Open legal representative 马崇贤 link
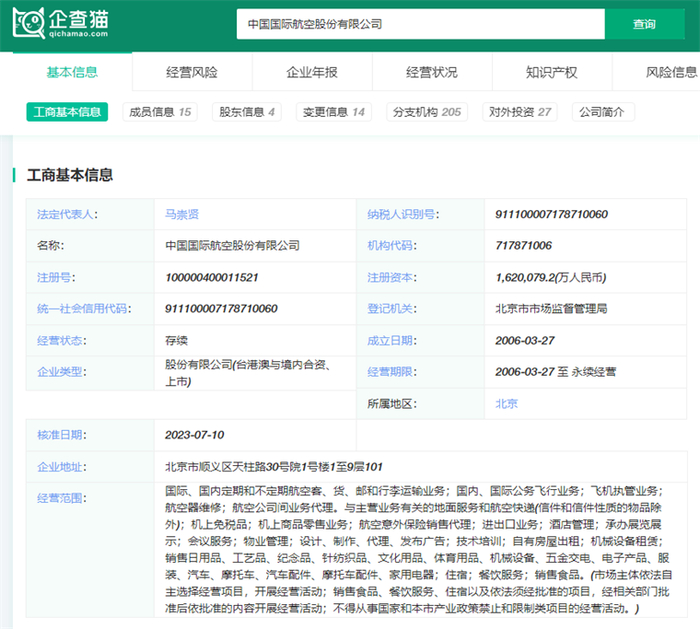 pos(182,214)
